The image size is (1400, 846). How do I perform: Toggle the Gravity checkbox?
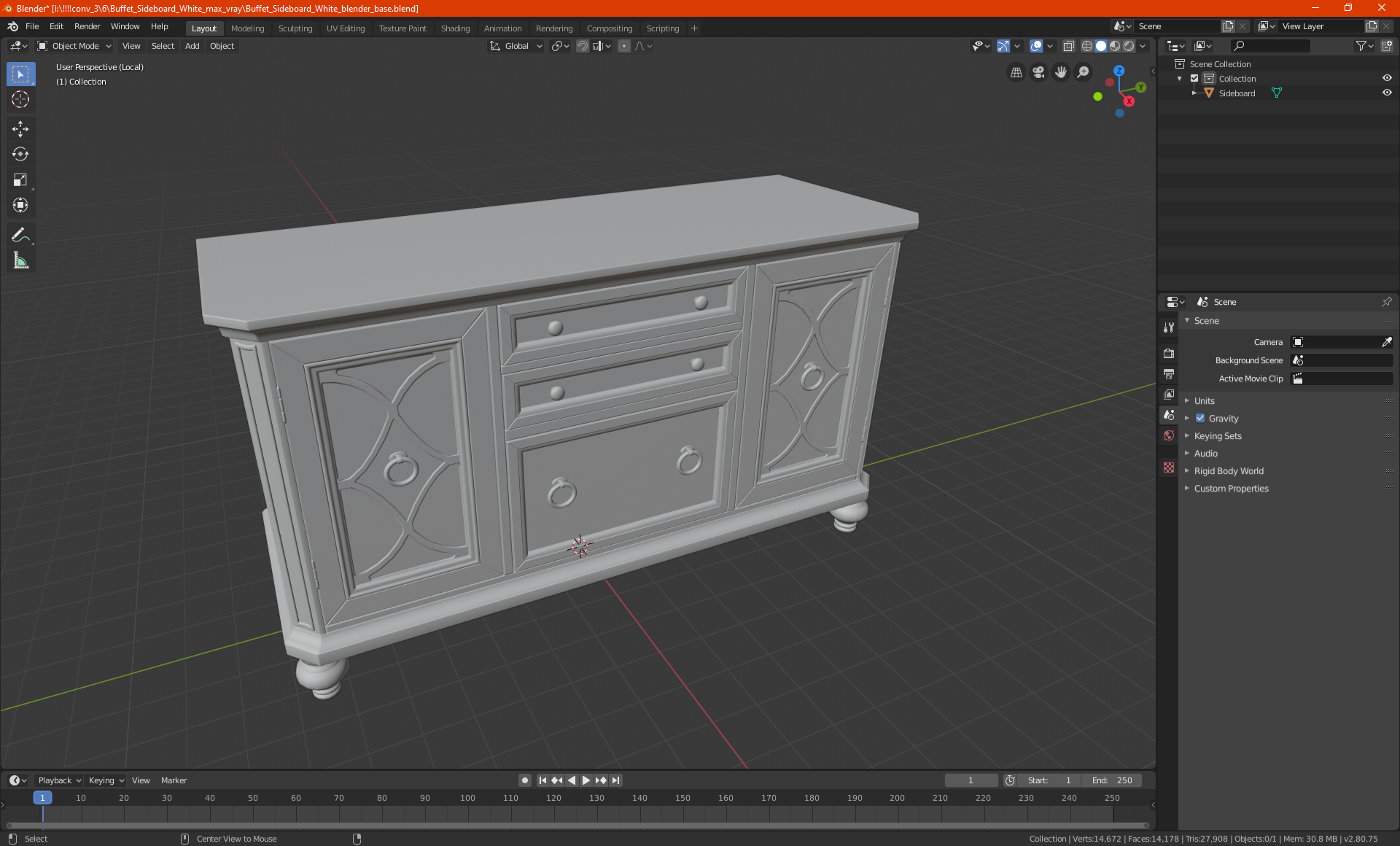coord(1200,419)
